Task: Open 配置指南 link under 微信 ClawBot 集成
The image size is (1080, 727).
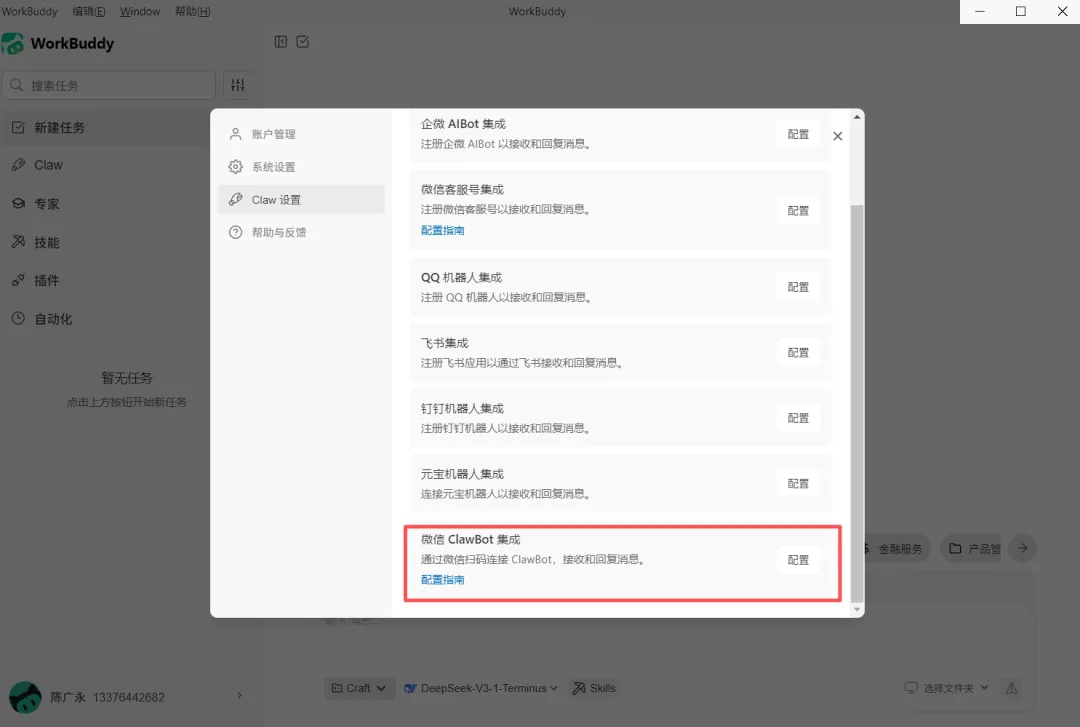Action: click(442, 580)
